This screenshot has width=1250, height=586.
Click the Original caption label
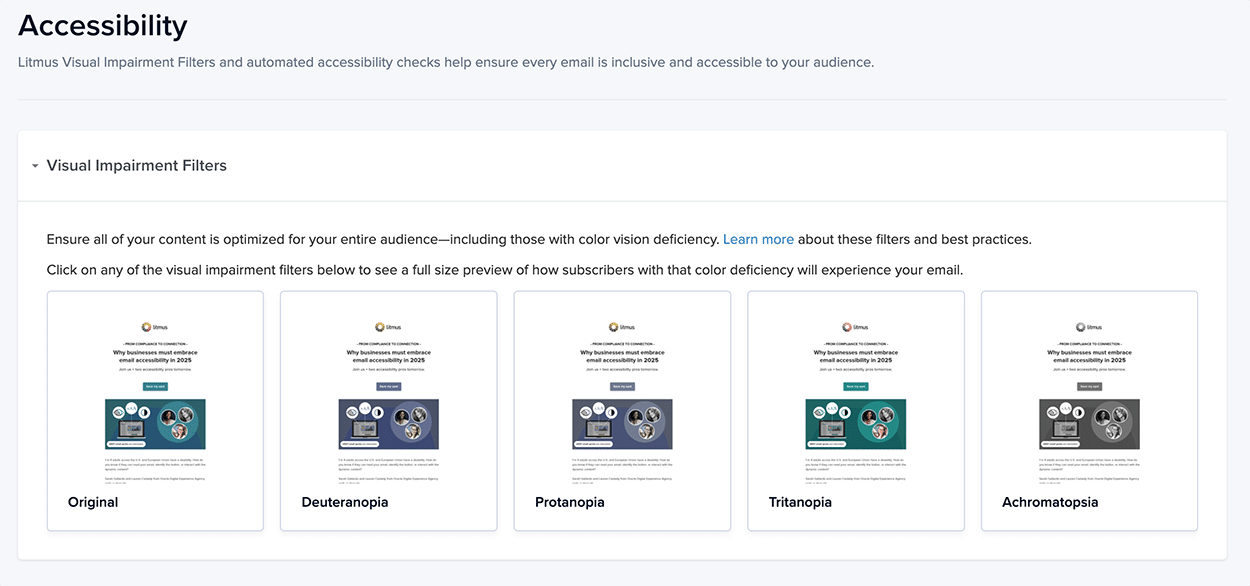click(93, 501)
